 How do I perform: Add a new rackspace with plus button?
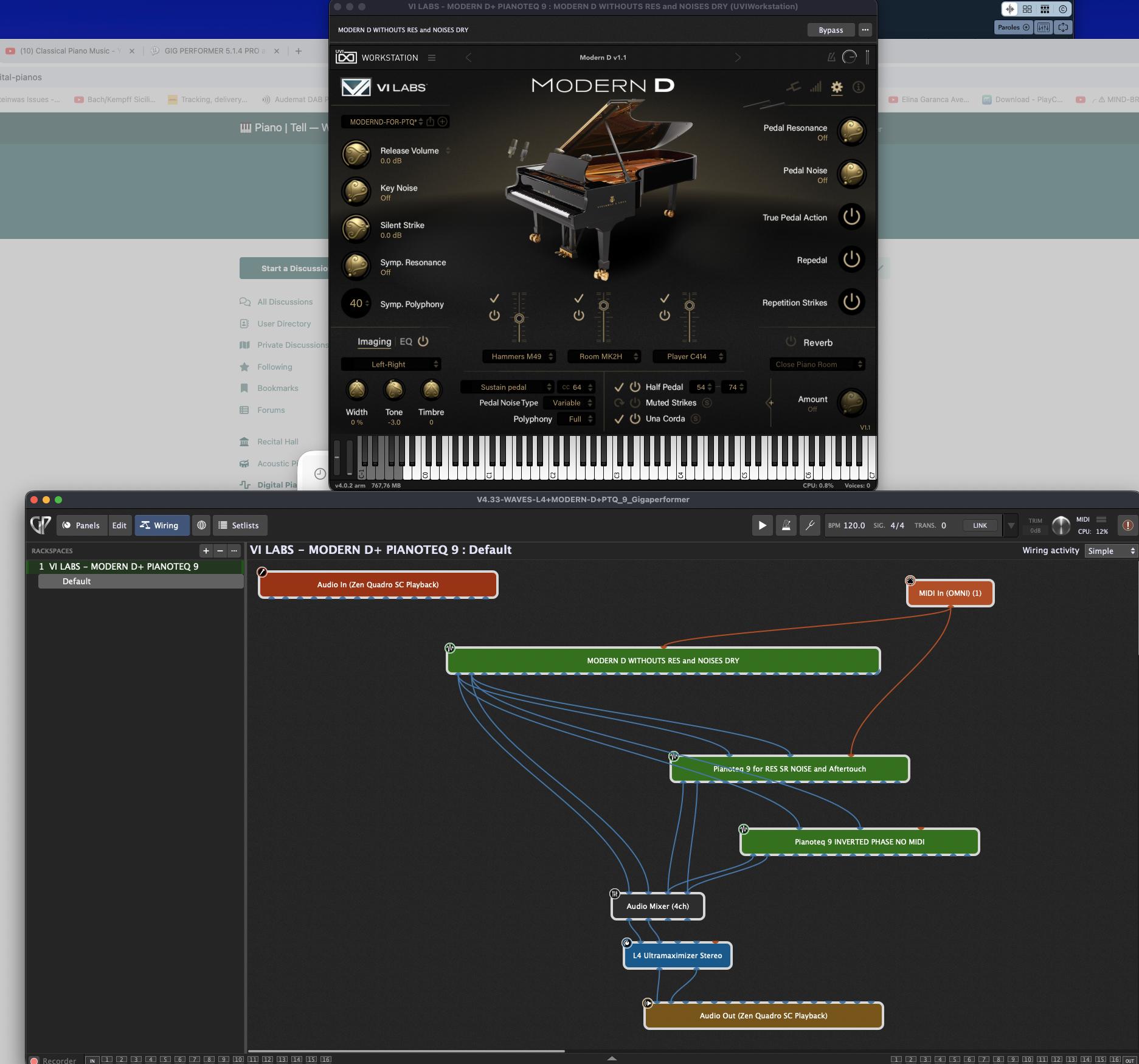[x=206, y=551]
